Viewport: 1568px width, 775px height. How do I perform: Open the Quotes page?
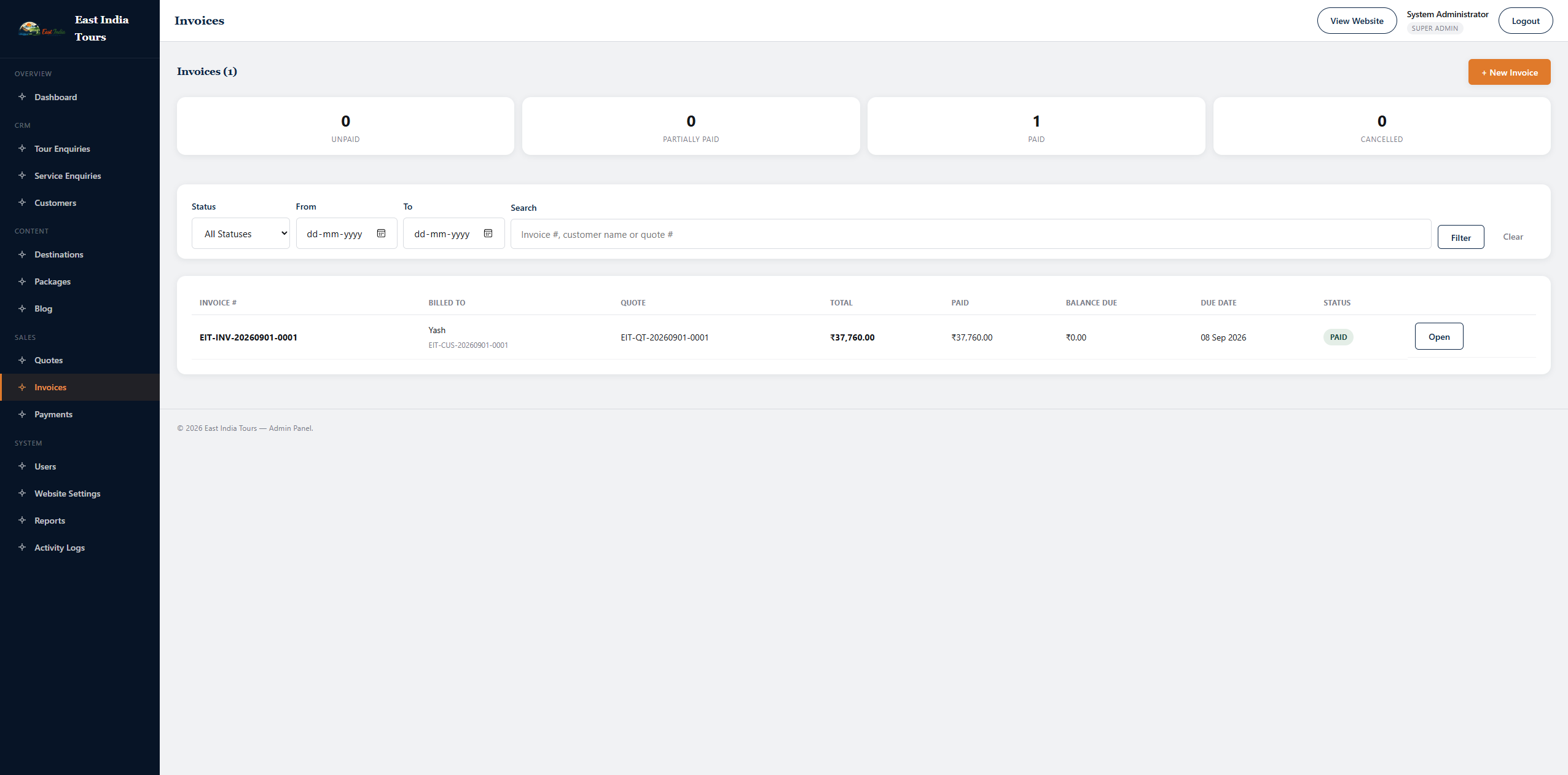tap(80, 360)
